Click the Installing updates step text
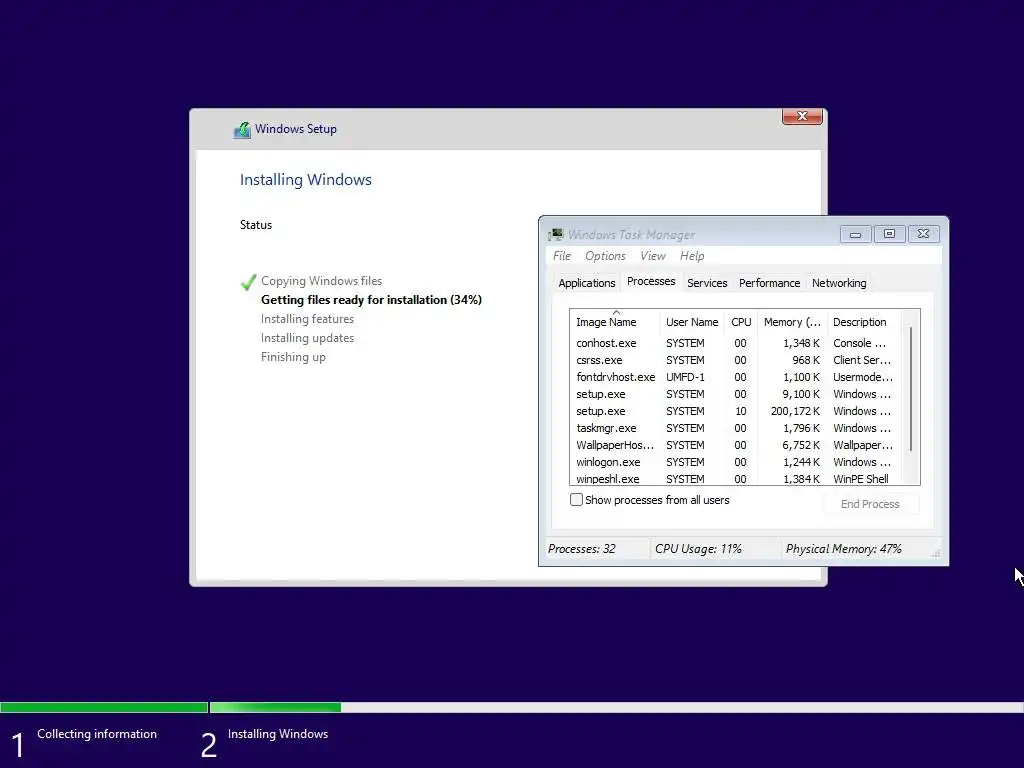 [307, 338]
